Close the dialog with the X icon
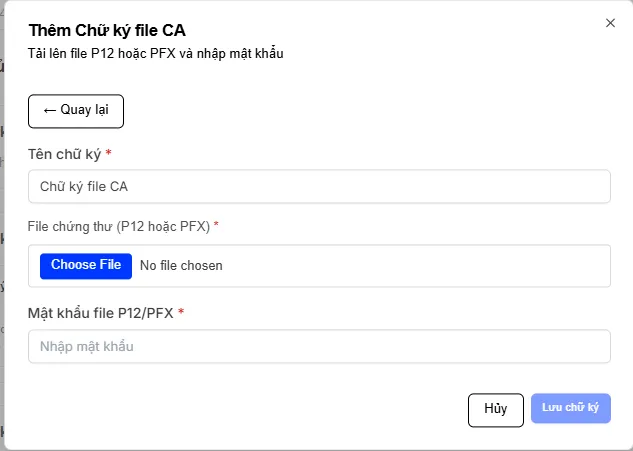633x451 pixels. pos(610,23)
